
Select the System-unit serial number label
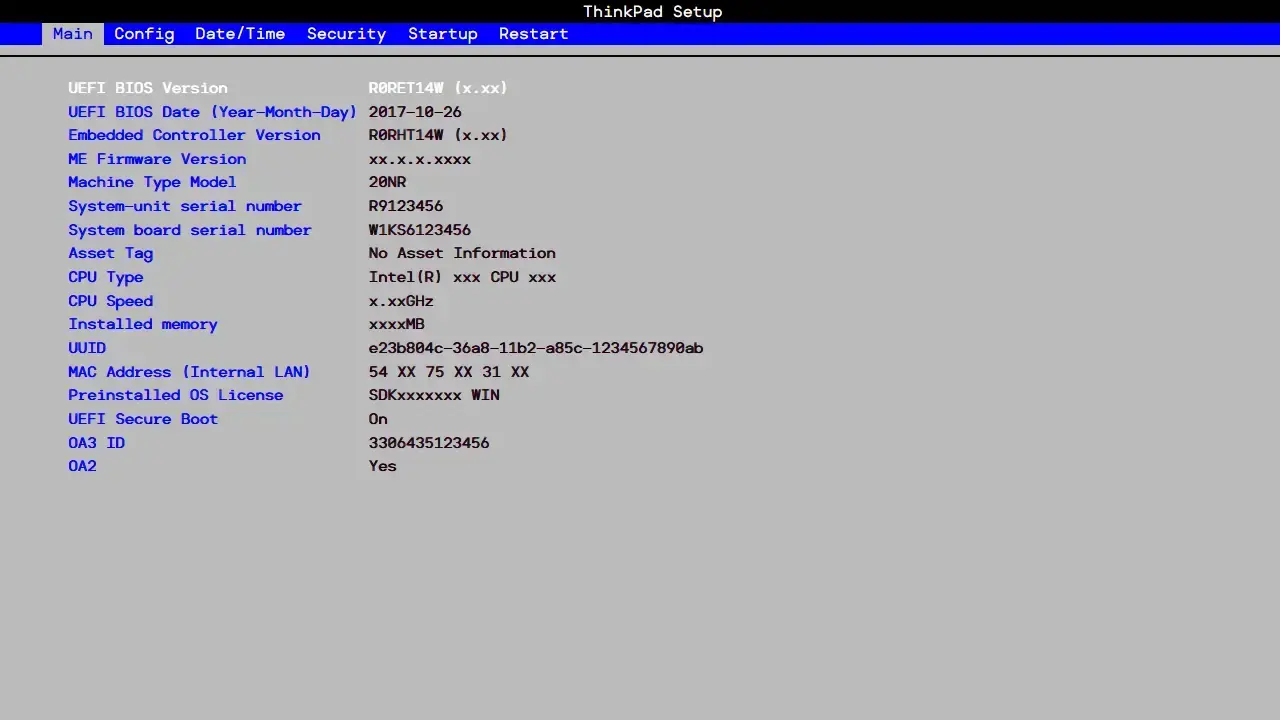click(x=185, y=206)
